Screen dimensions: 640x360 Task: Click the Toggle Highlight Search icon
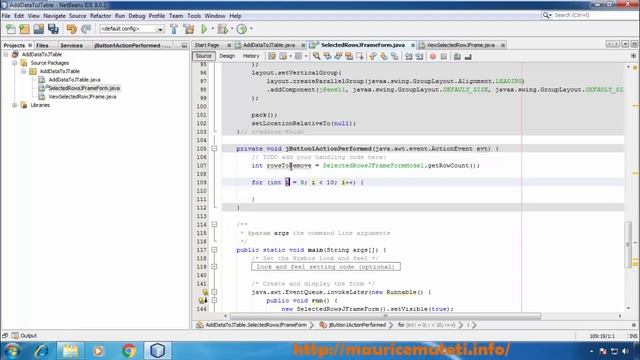[x=349, y=56]
